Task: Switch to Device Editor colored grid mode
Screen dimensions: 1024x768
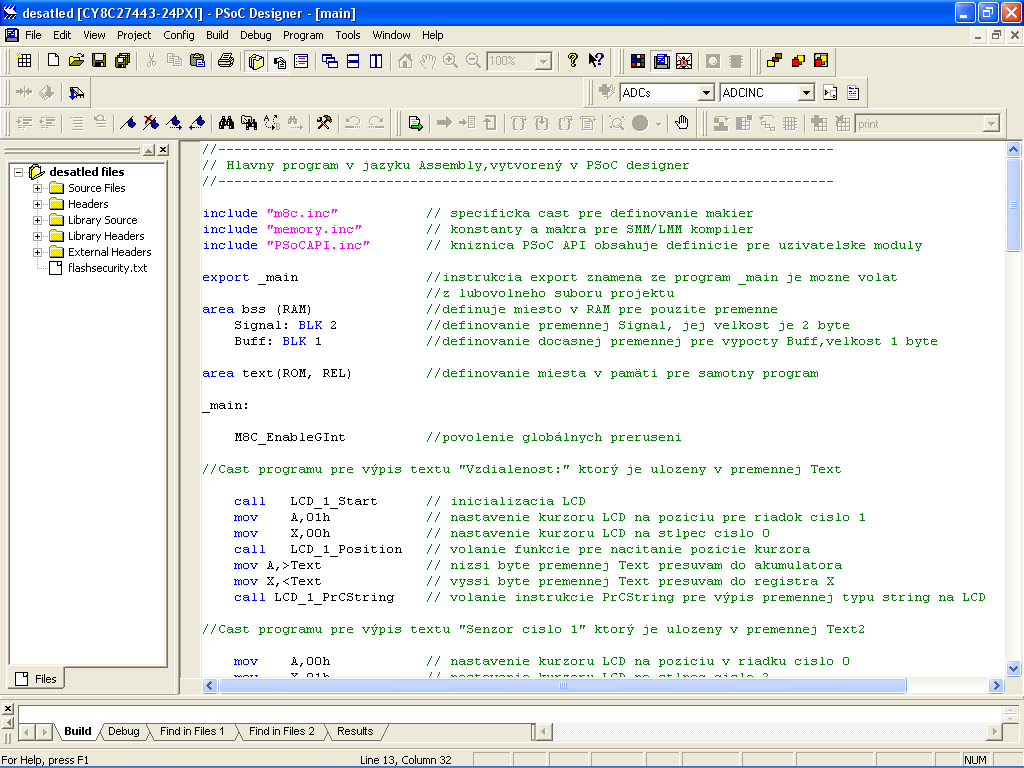Action: 638,61
